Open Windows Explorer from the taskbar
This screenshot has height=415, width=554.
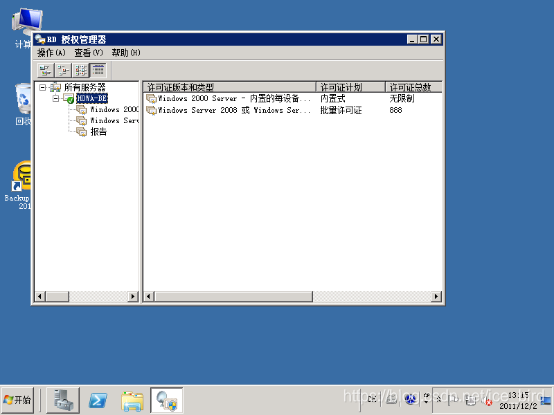pos(132,400)
